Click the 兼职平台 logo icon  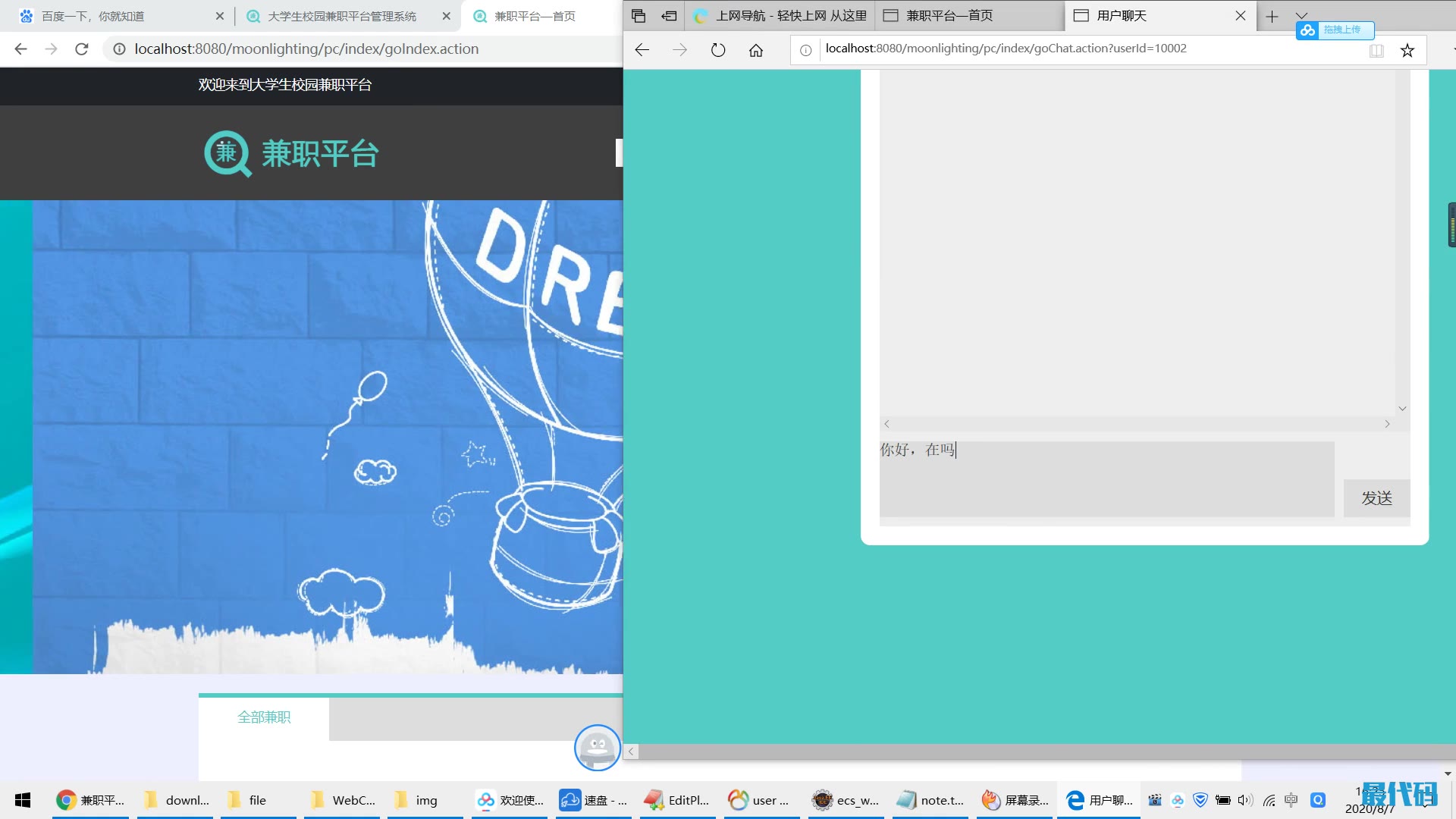(x=227, y=153)
